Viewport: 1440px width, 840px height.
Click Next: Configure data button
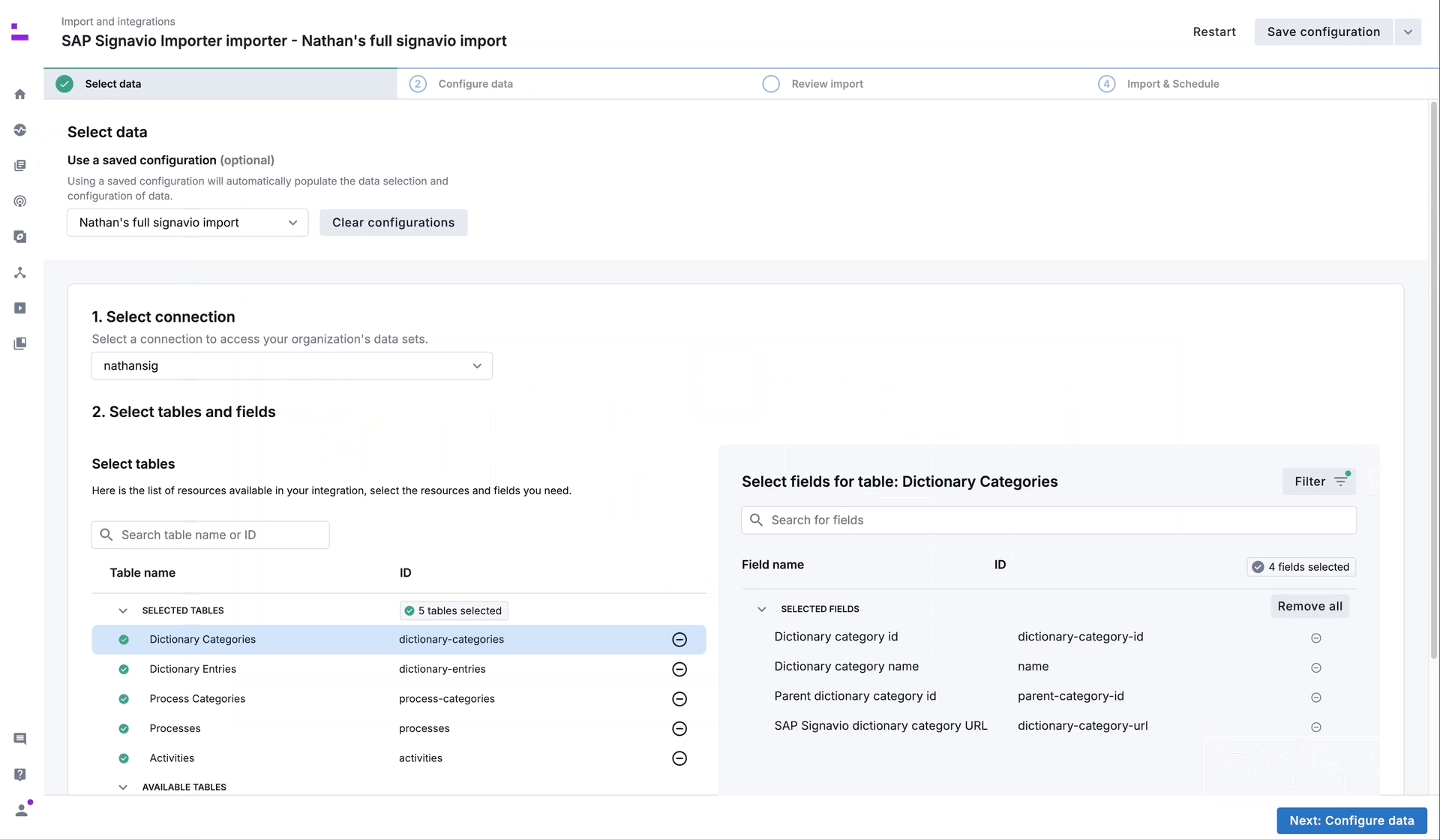click(1351, 820)
